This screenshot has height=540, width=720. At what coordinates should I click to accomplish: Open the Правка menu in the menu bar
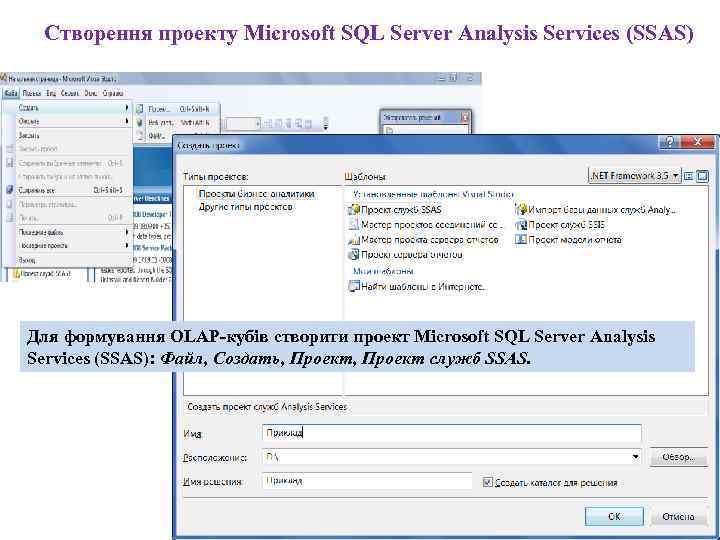[x=32, y=93]
